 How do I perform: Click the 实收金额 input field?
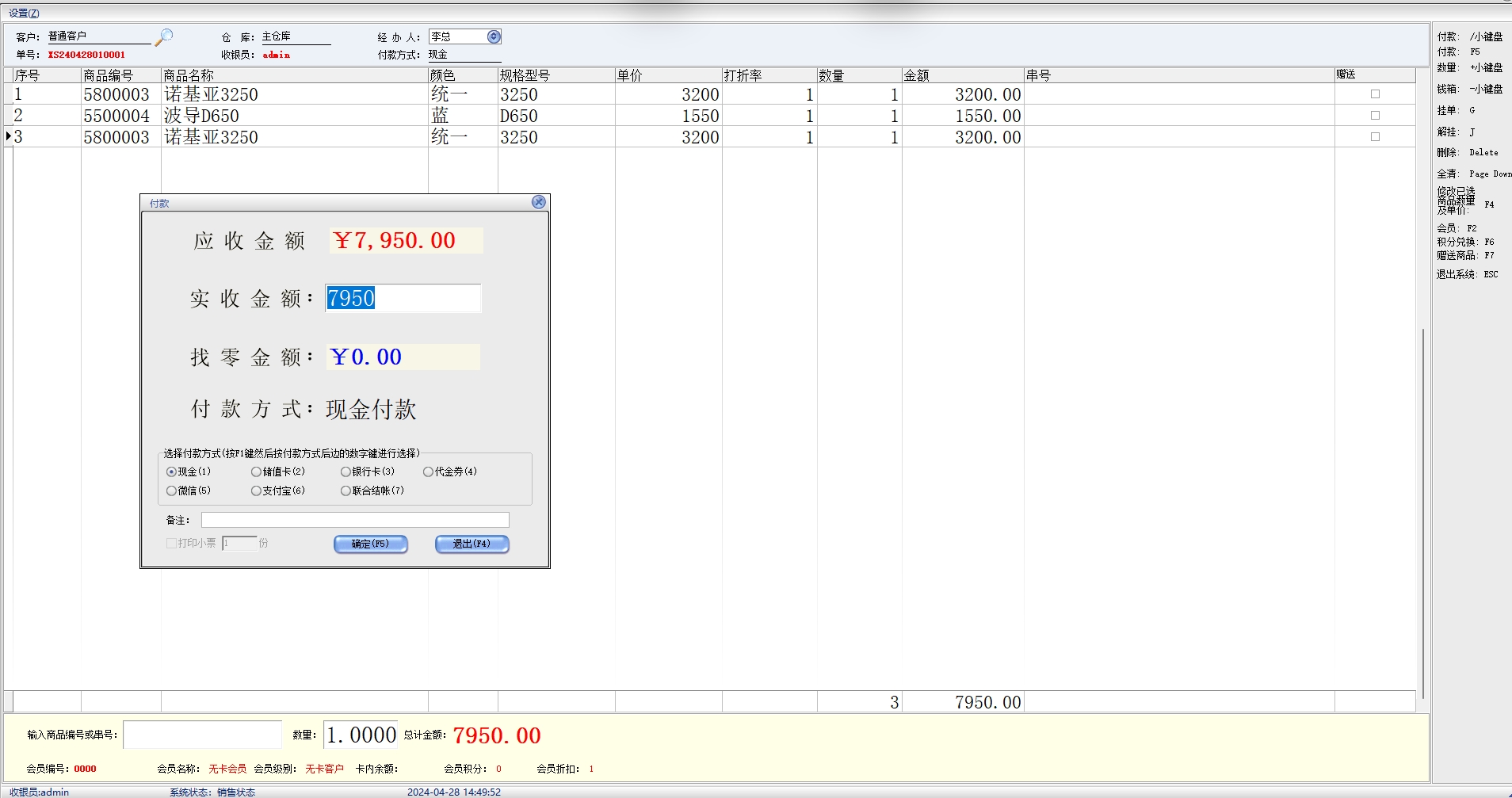tap(403, 299)
